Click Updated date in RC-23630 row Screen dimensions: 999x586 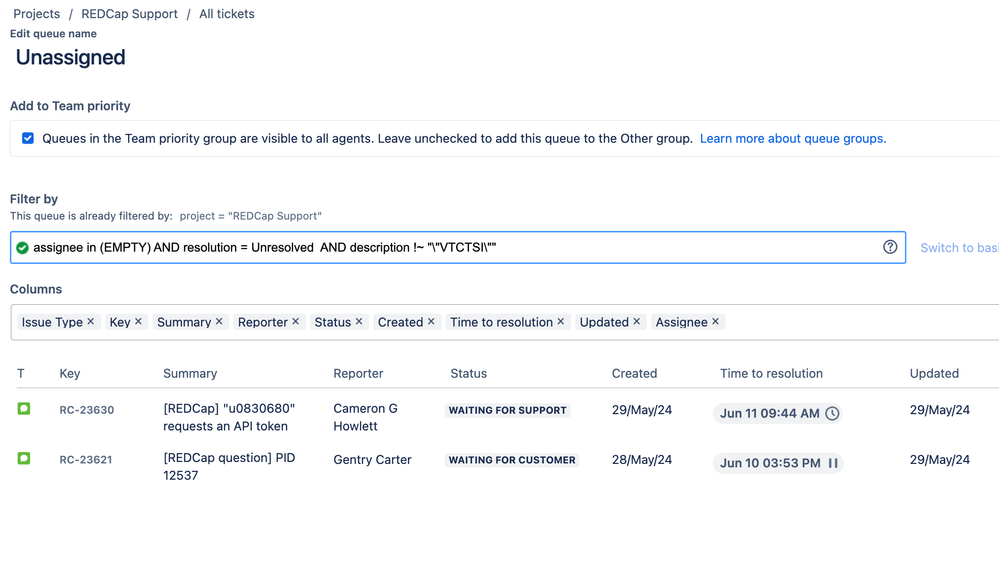click(940, 410)
